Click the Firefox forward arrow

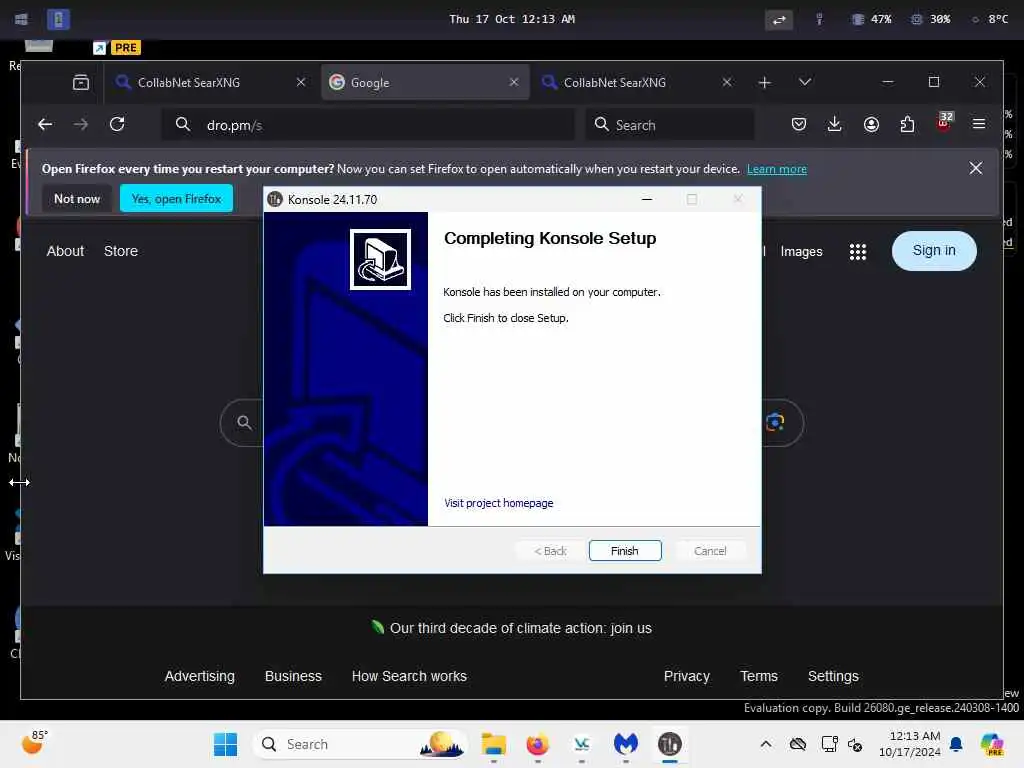tap(81, 124)
